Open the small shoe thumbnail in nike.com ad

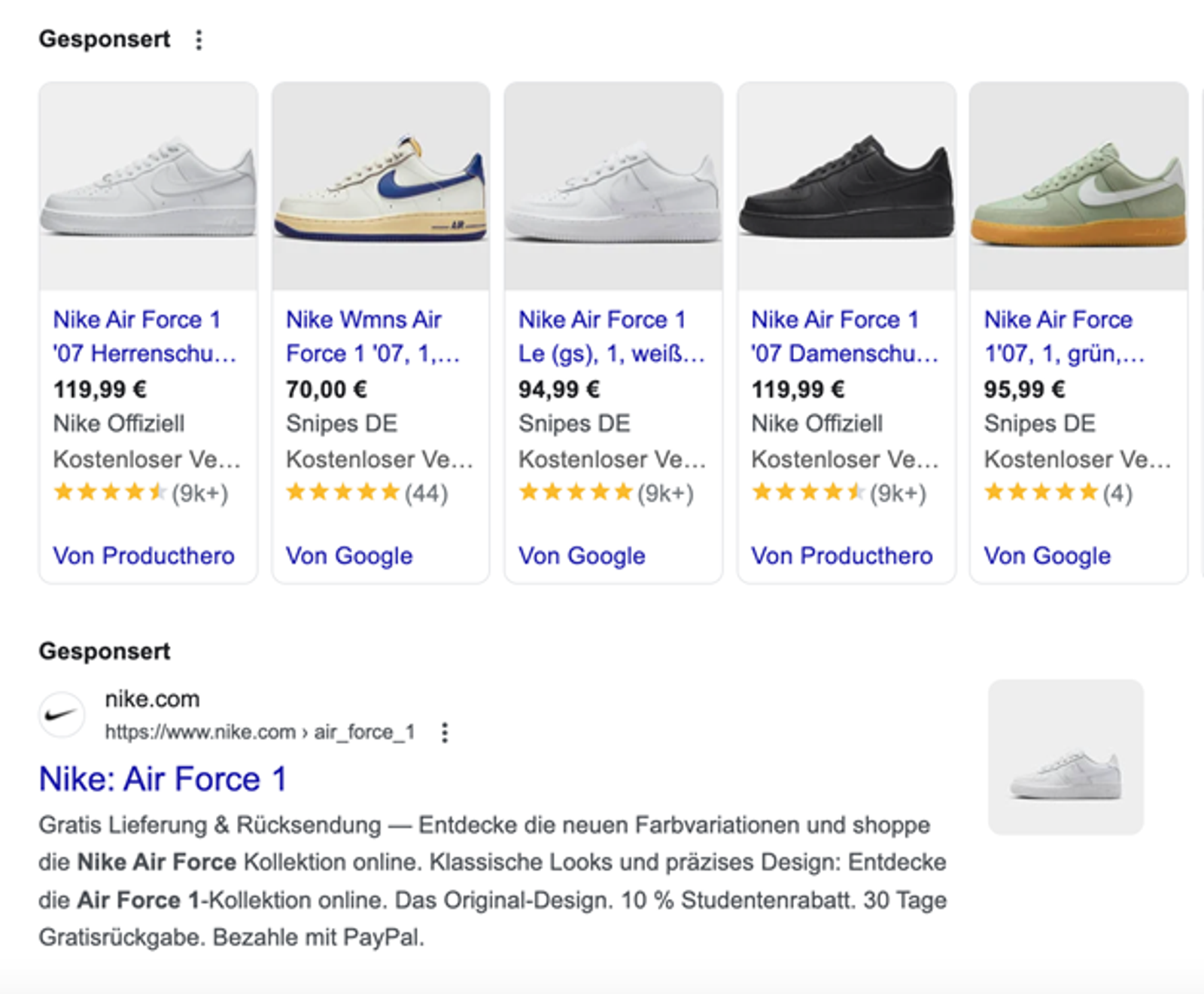1066,757
